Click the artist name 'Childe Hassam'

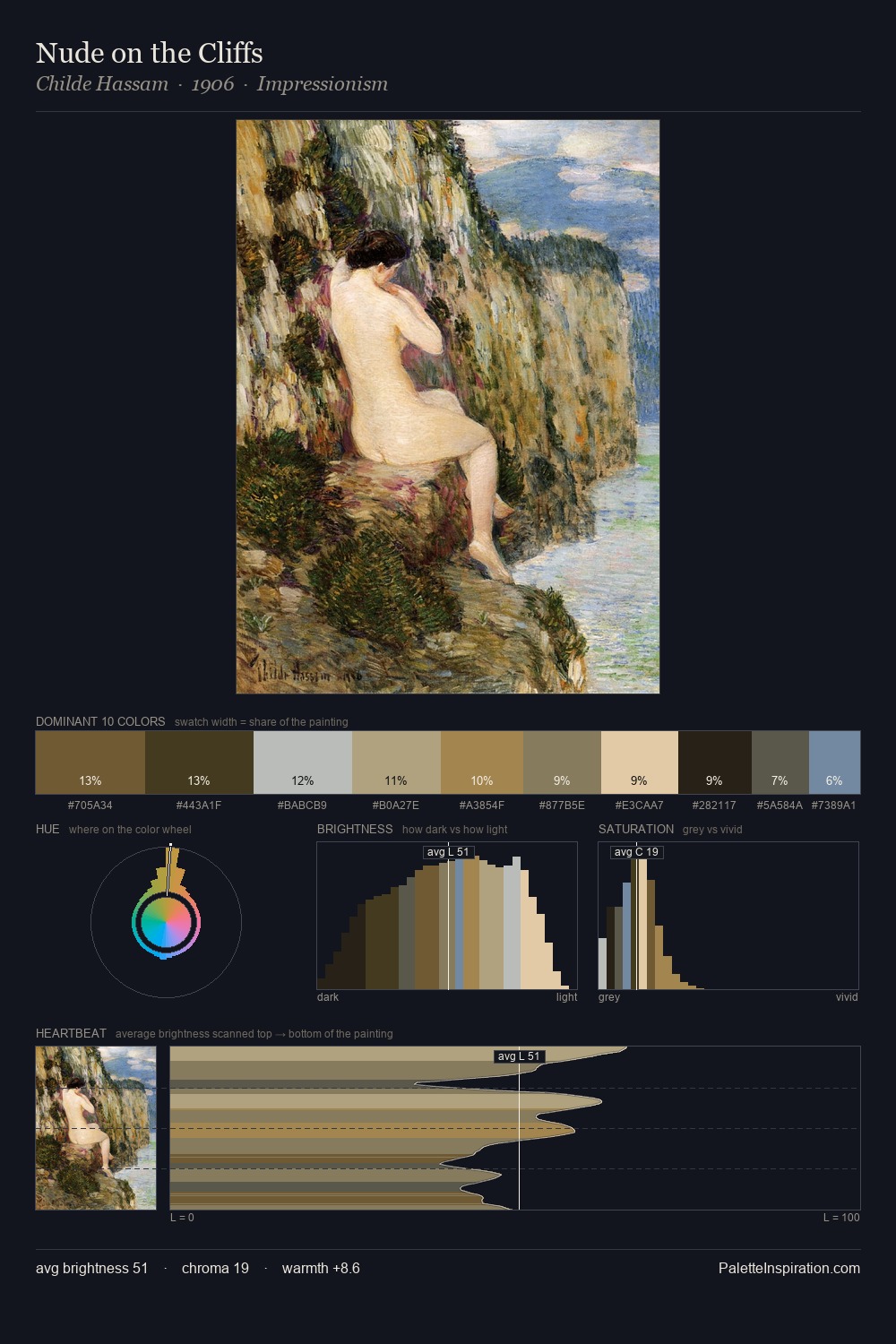click(102, 84)
